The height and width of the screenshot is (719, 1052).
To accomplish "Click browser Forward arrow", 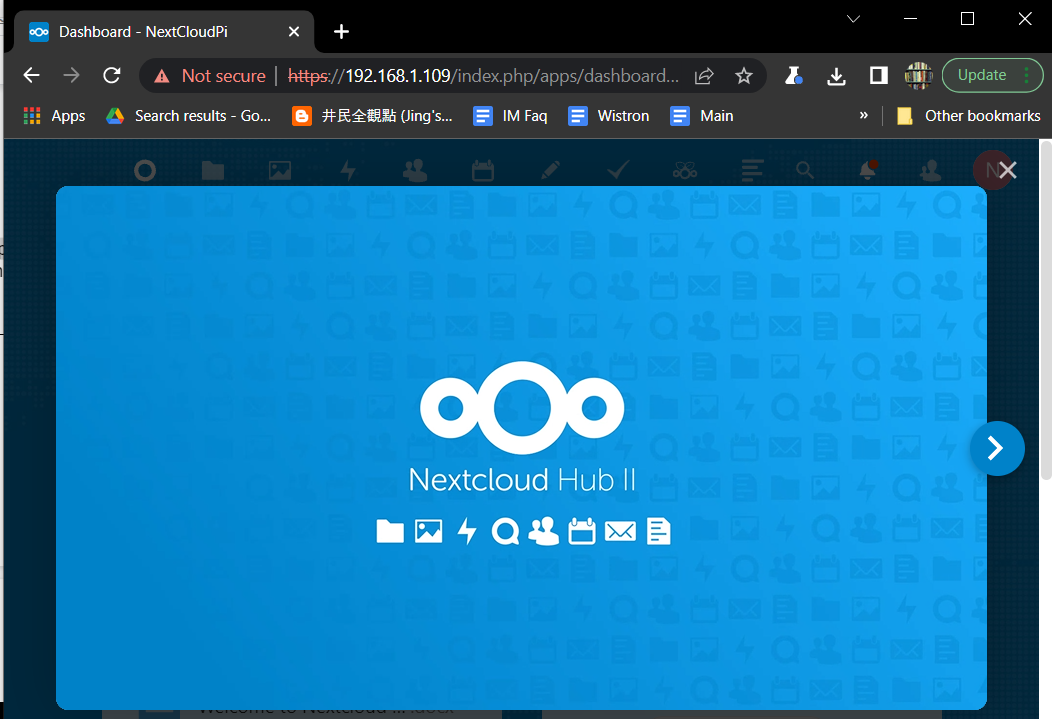I will pos(71,75).
